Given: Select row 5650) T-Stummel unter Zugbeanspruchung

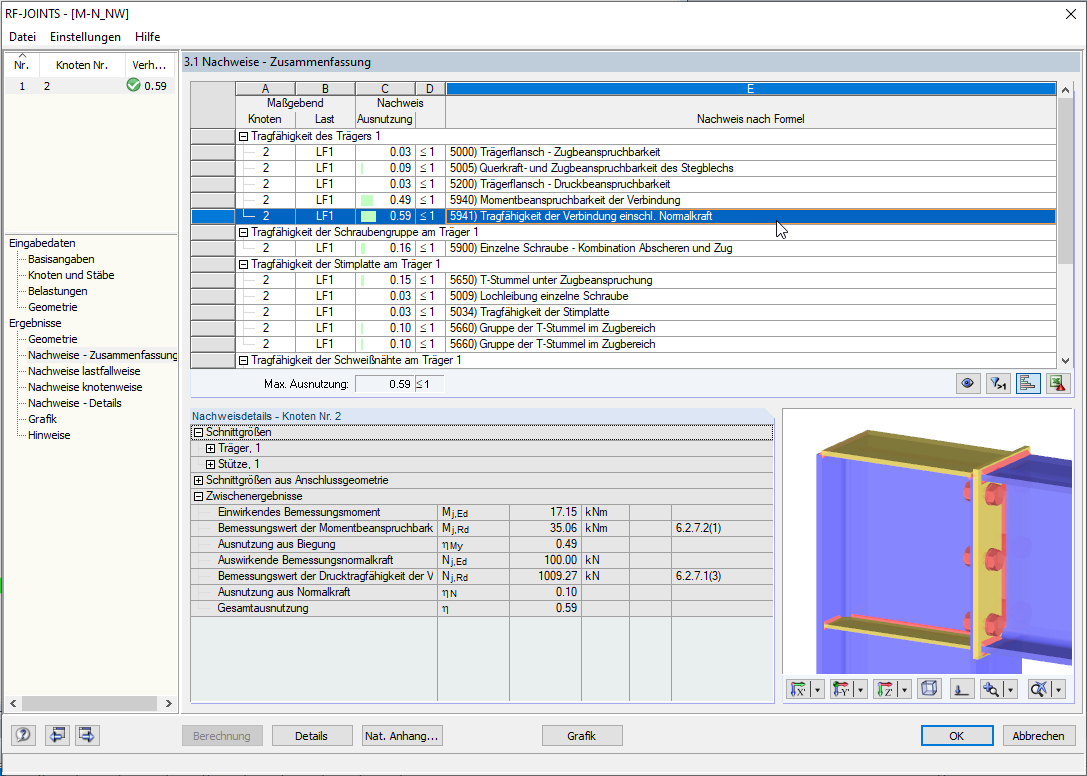Looking at the screenshot, I should [x=646, y=280].
